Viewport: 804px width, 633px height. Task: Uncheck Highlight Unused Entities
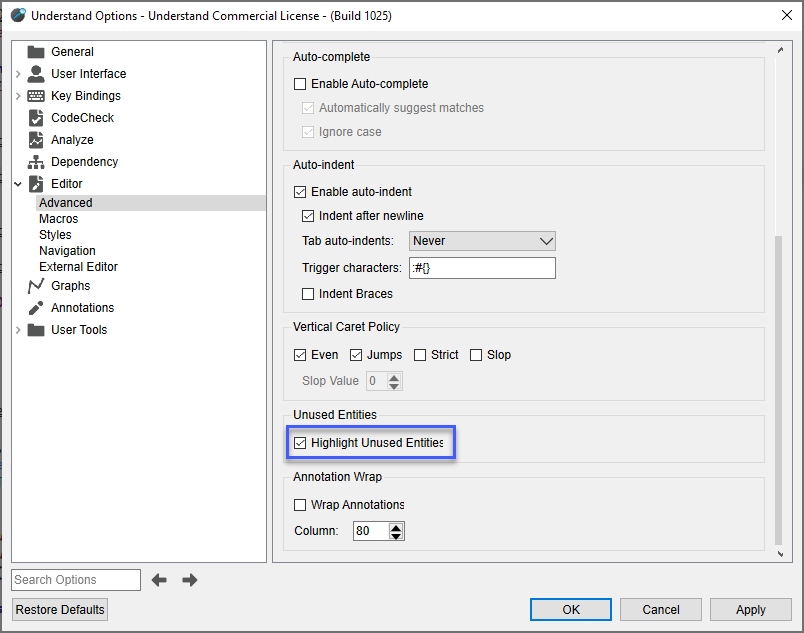[x=300, y=443]
